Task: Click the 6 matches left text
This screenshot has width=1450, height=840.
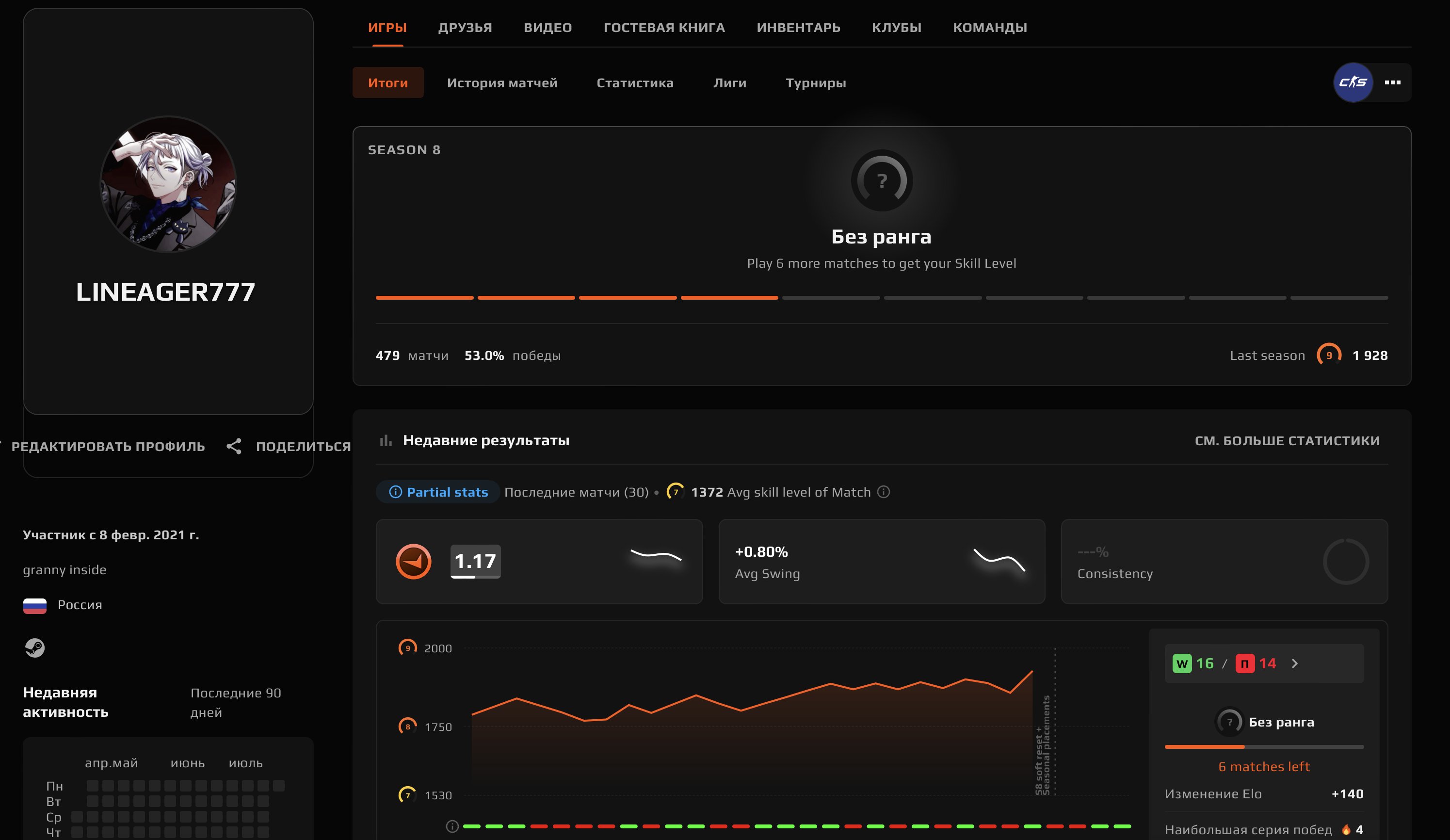Action: 1264,767
